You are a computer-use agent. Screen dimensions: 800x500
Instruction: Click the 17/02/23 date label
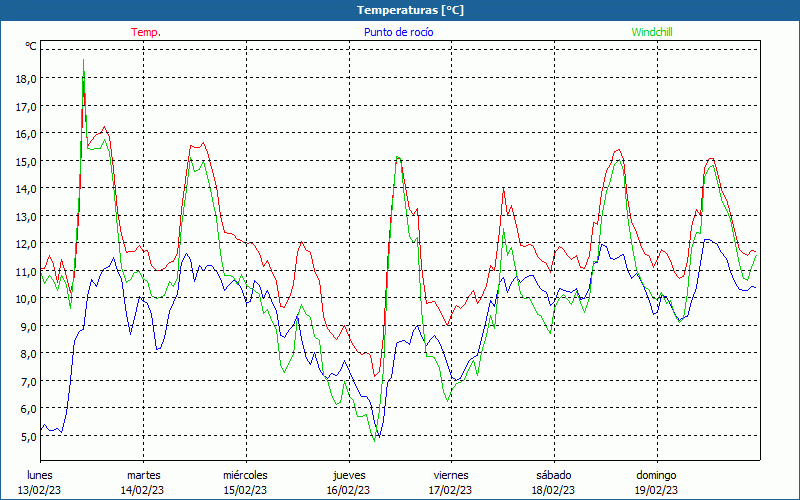(x=451, y=490)
